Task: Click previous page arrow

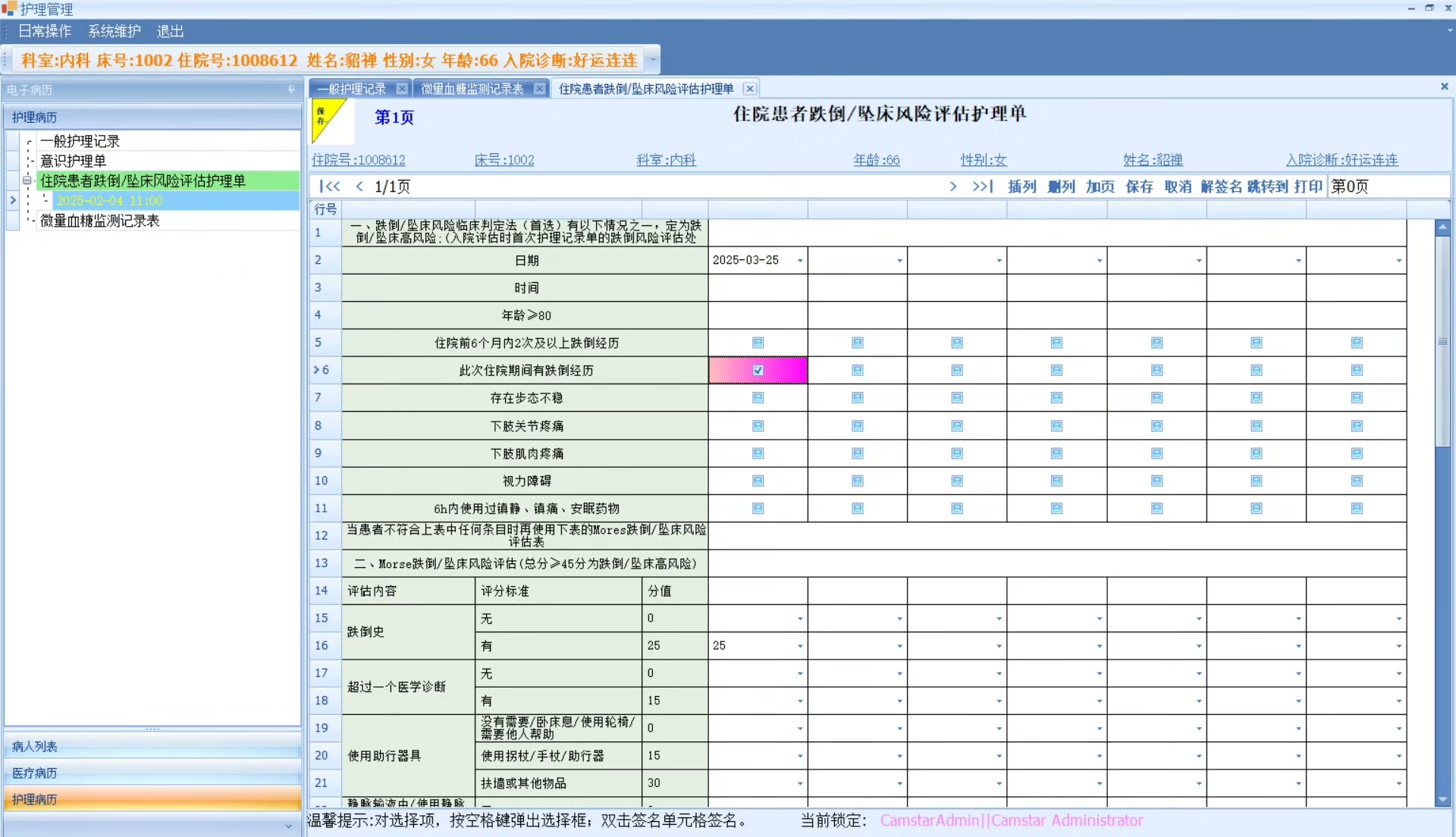Action: click(x=359, y=187)
